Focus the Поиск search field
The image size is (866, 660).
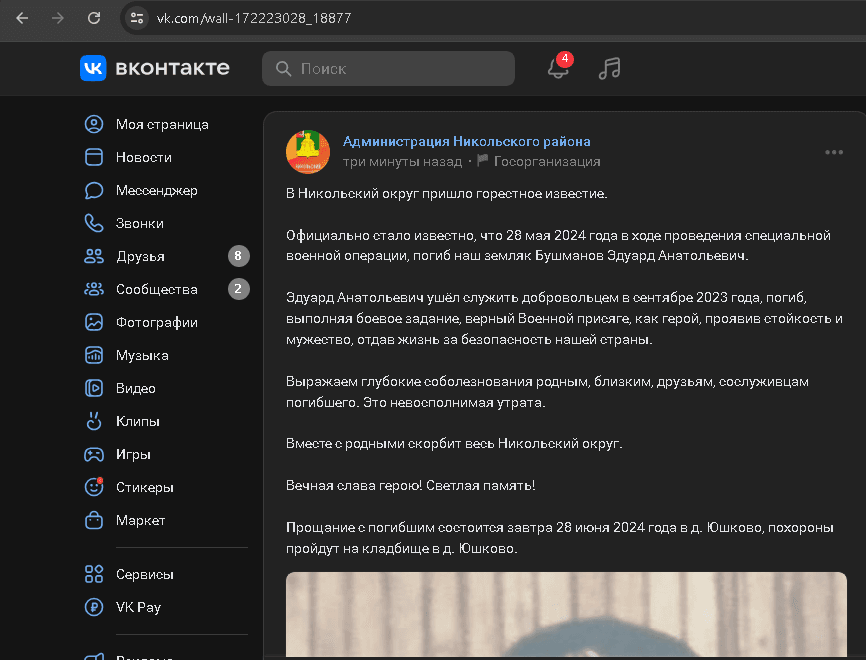click(x=388, y=68)
